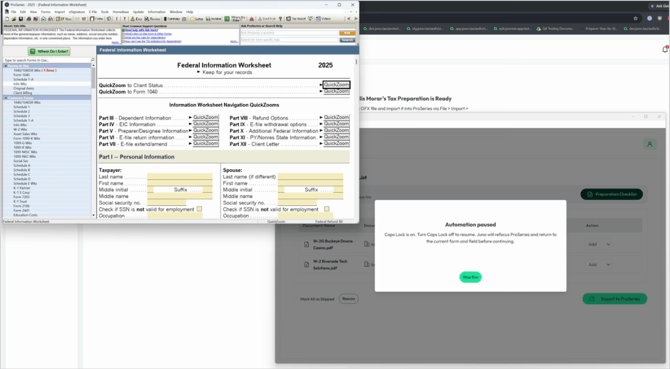Viewport: 670px width, 369px height.
Task: Select Schedule C in forms list
Action: click(22, 174)
